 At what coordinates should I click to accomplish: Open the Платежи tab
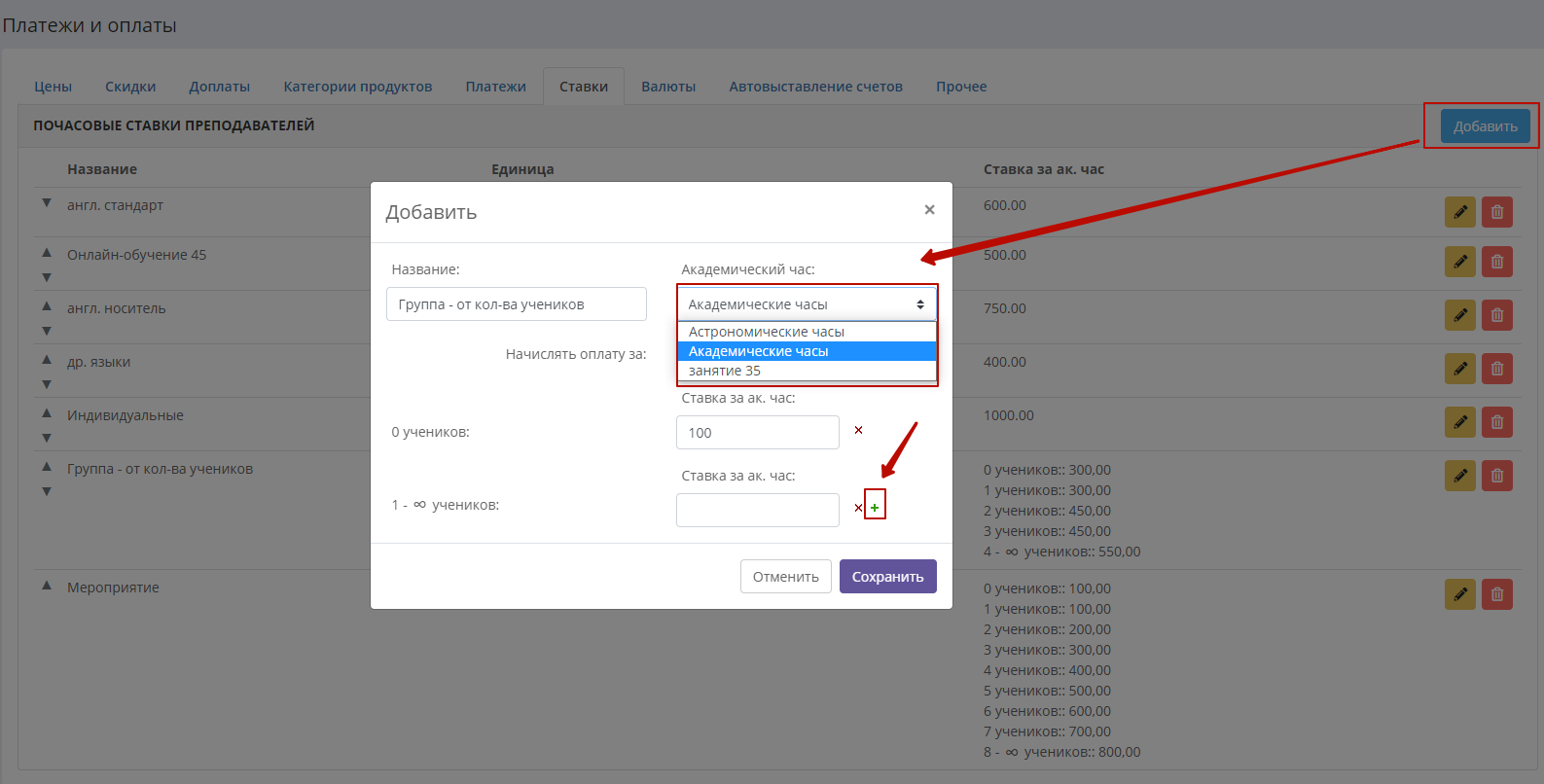[496, 87]
